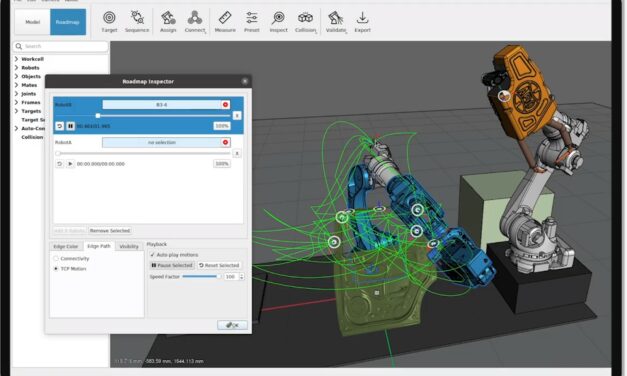Switch to the Roadmap tab

tap(68, 22)
